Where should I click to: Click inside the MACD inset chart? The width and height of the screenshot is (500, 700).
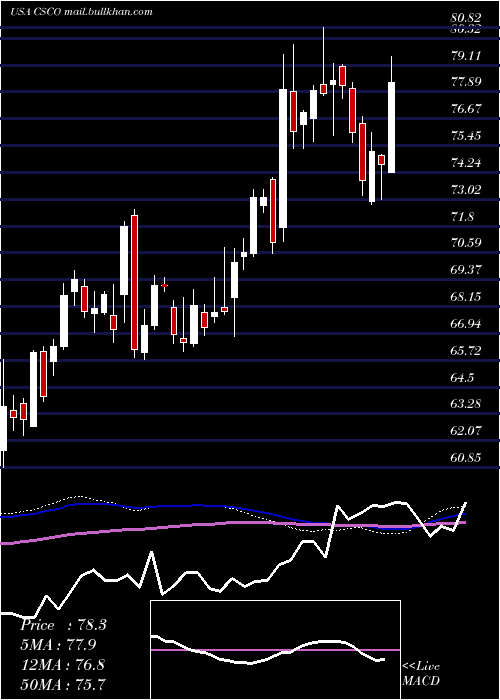coord(275,650)
